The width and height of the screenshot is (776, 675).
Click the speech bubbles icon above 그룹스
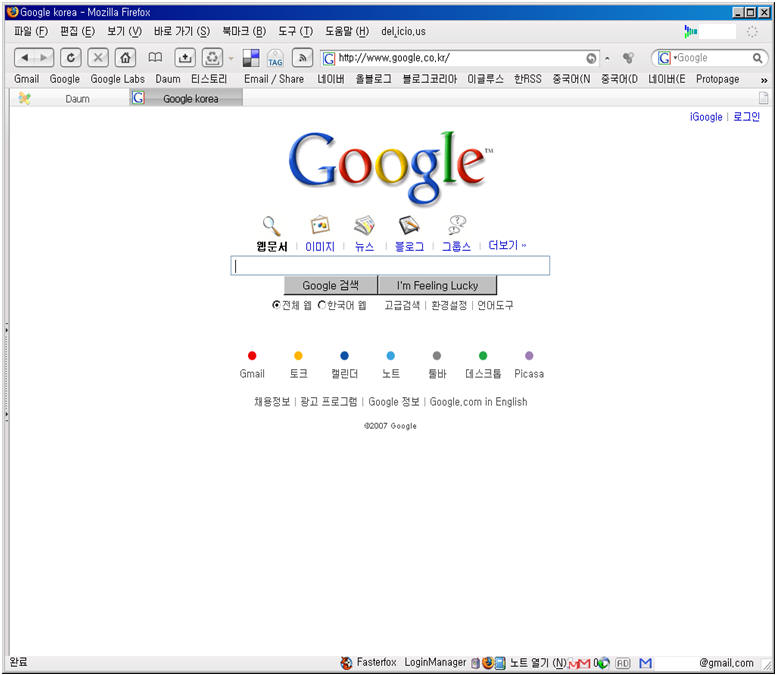[456, 225]
